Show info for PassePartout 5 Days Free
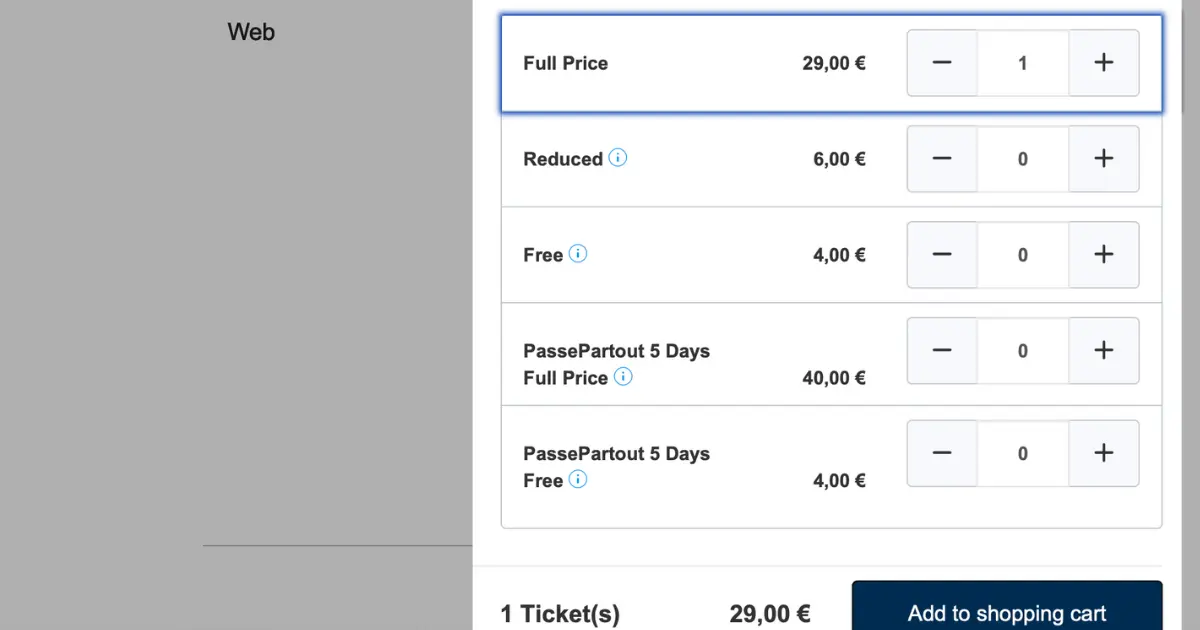This screenshot has width=1200, height=630. click(x=578, y=480)
